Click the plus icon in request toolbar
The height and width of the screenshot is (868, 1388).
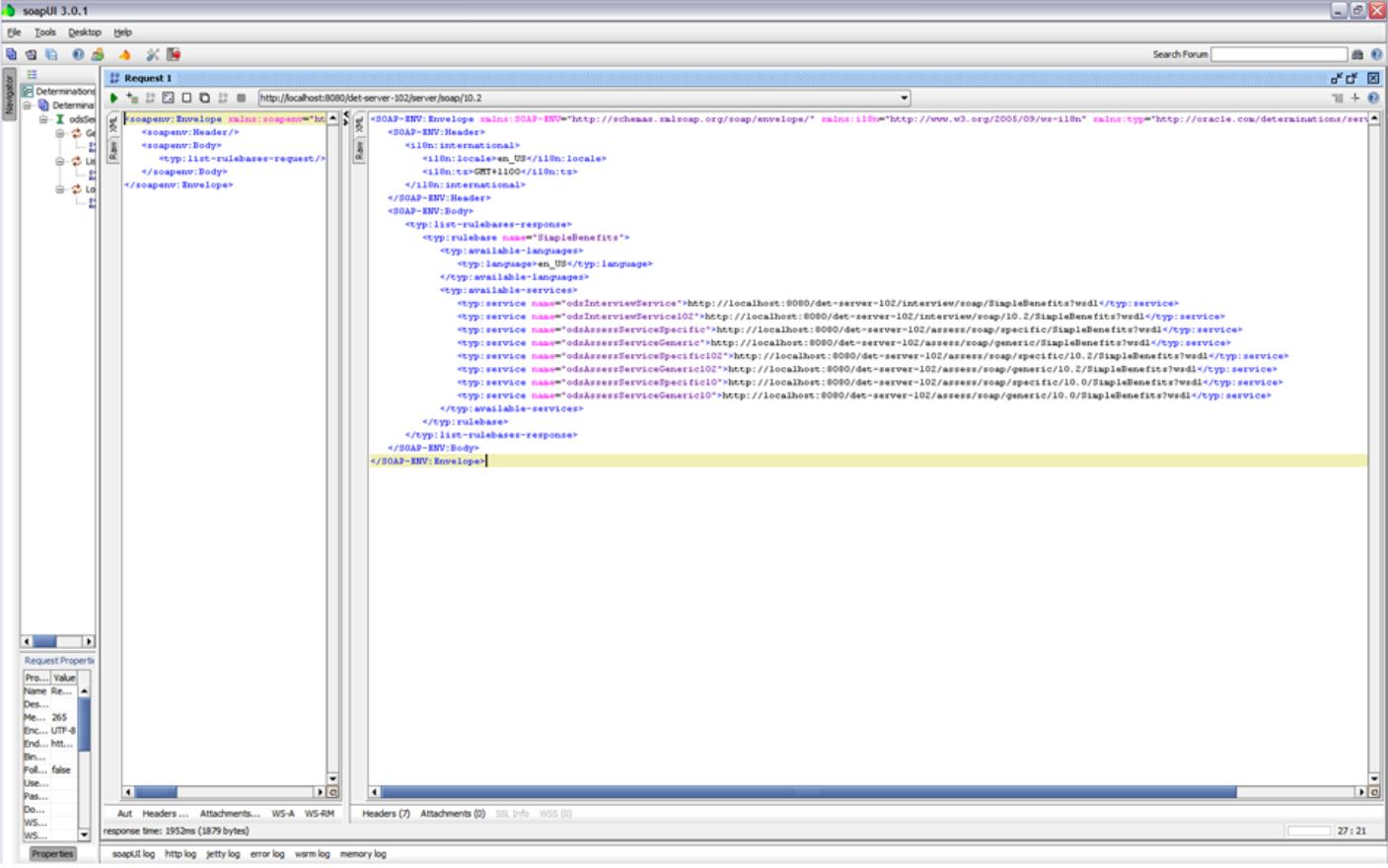pyautogui.click(x=1355, y=99)
